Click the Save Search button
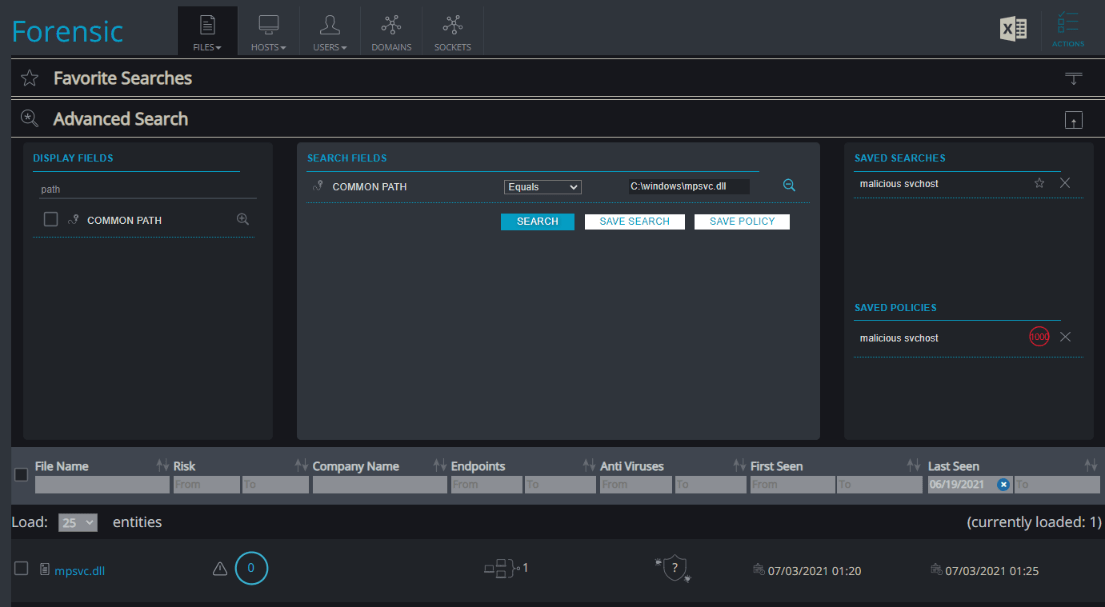The image size is (1105, 607). coord(634,221)
